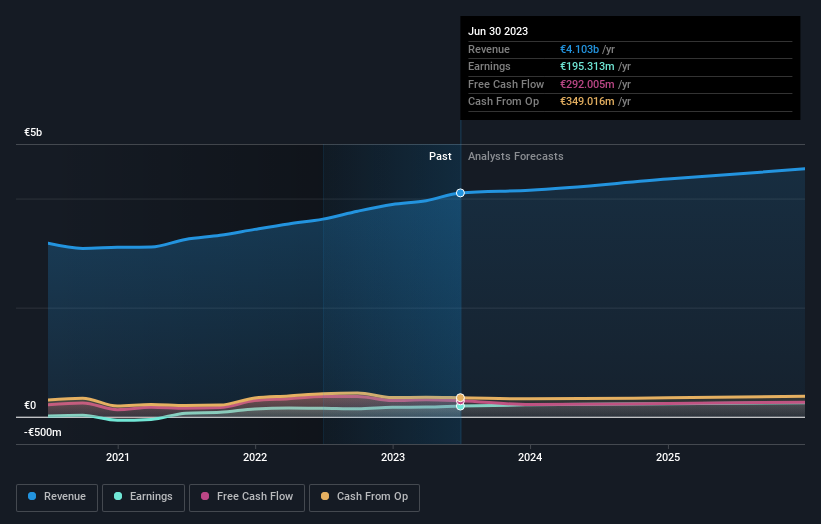The height and width of the screenshot is (524, 821).
Task: Click the €349.016m cash from op value
Action: click(x=587, y=102)
